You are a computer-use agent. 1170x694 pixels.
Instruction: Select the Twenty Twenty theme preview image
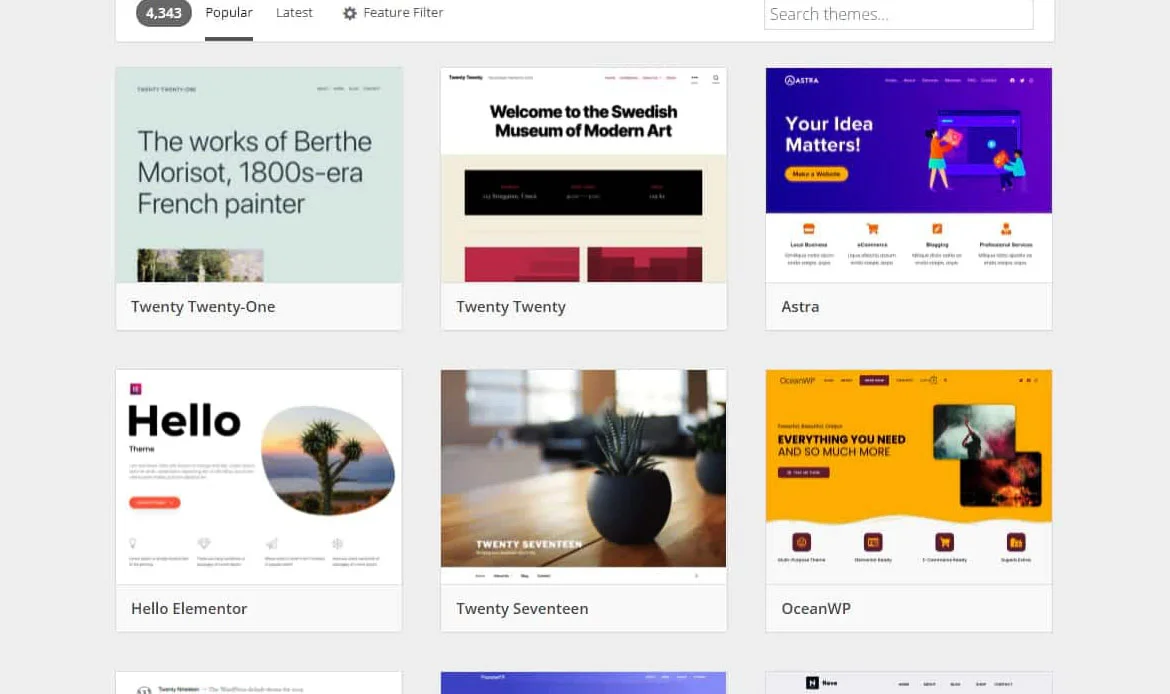coord(584,175)
